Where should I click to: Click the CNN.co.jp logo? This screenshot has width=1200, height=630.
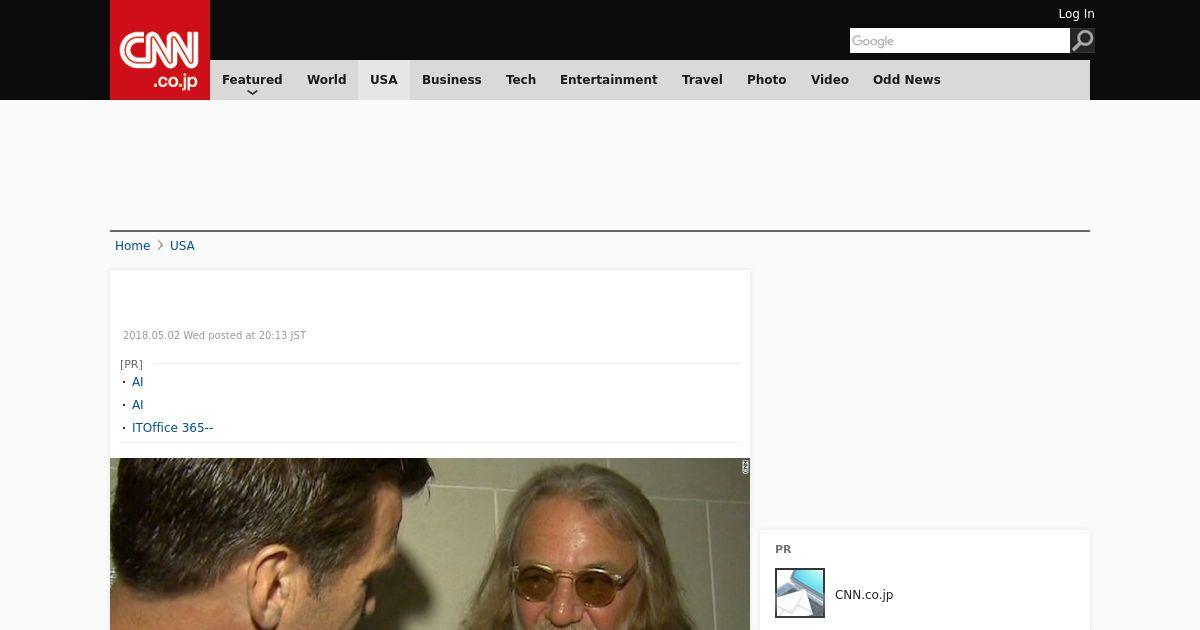point(160,50)
